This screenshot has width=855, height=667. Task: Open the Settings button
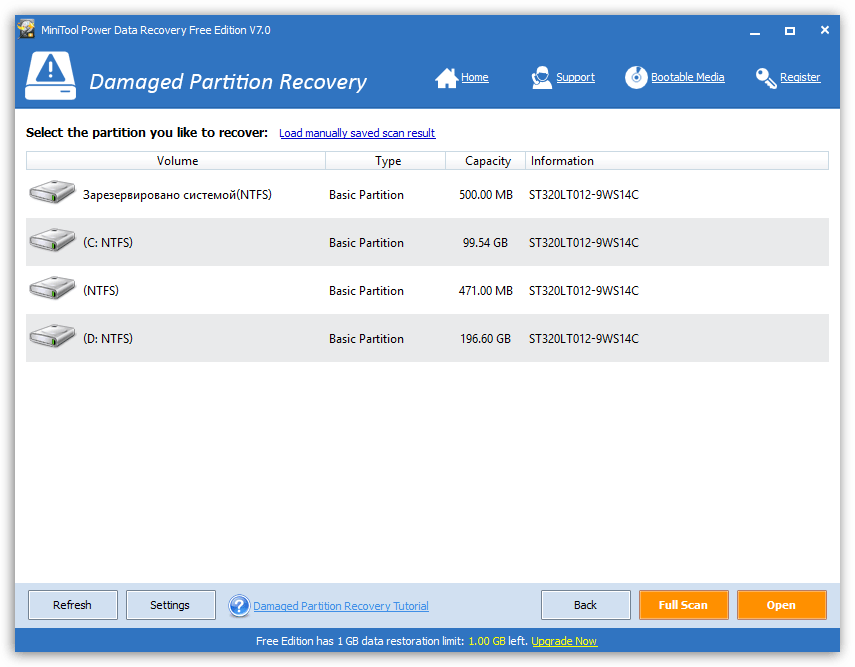click(x=170, y=605)
